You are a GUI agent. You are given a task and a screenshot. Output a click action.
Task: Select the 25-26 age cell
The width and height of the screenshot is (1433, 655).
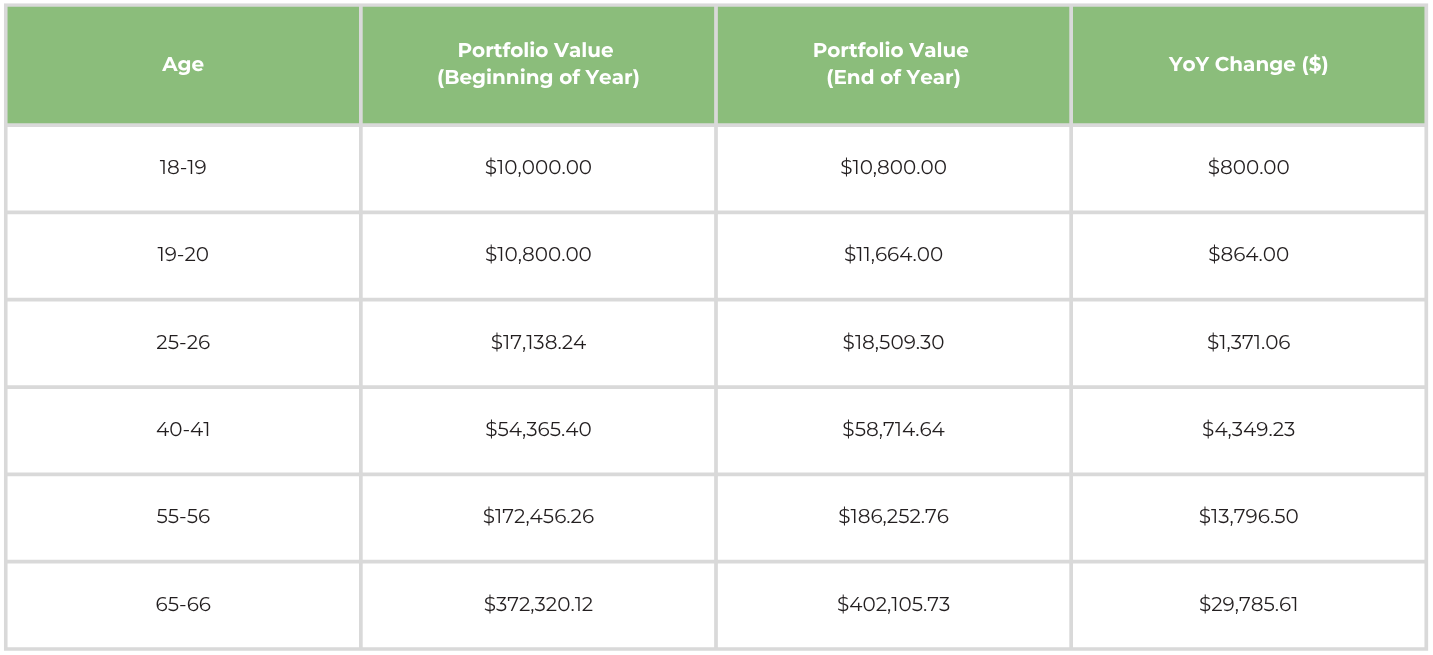click(x=183, y=343)
